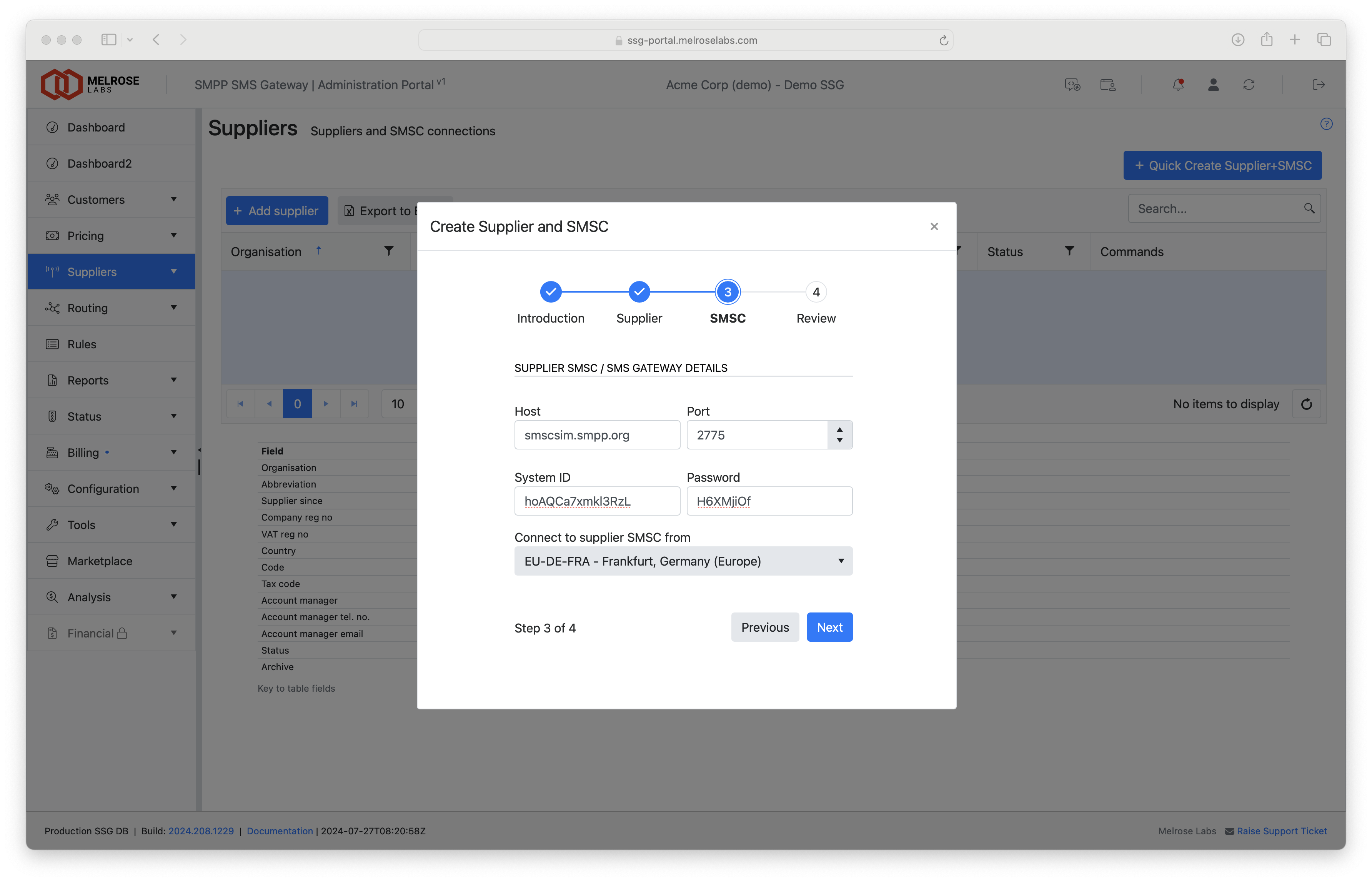The height and width of the screenshot is (882, 1372).
Task: Expand the Billing menu arrow
Action: (173, 452)
